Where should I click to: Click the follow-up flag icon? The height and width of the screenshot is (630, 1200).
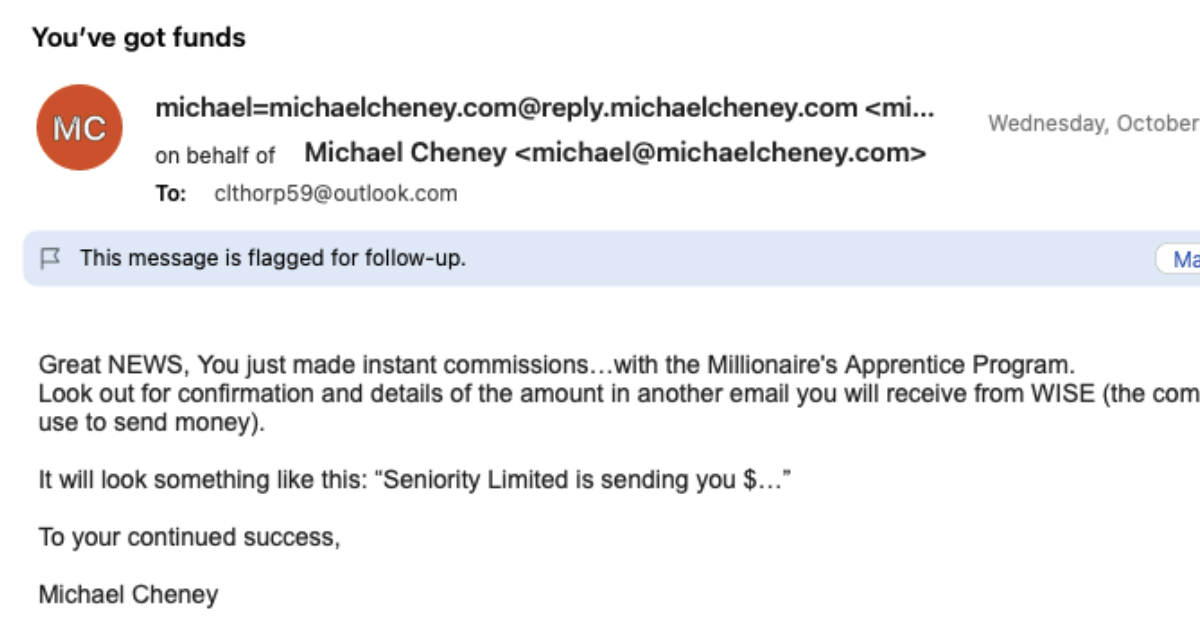click(x=49, y=258)
